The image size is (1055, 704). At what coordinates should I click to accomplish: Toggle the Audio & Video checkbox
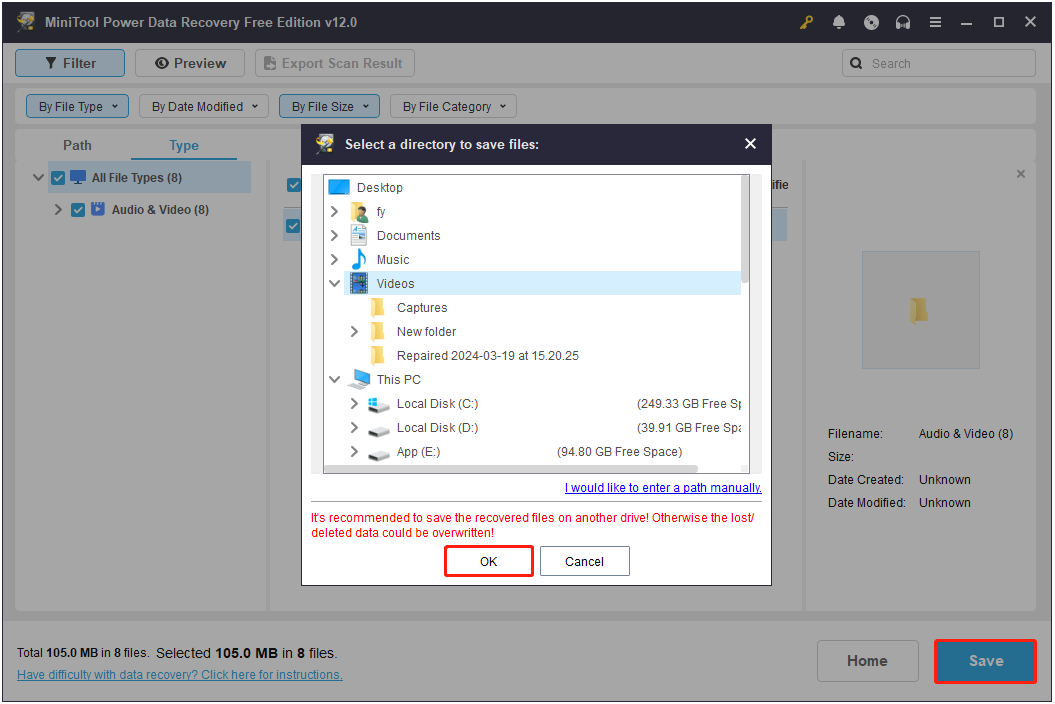click(x=78, y=210)
